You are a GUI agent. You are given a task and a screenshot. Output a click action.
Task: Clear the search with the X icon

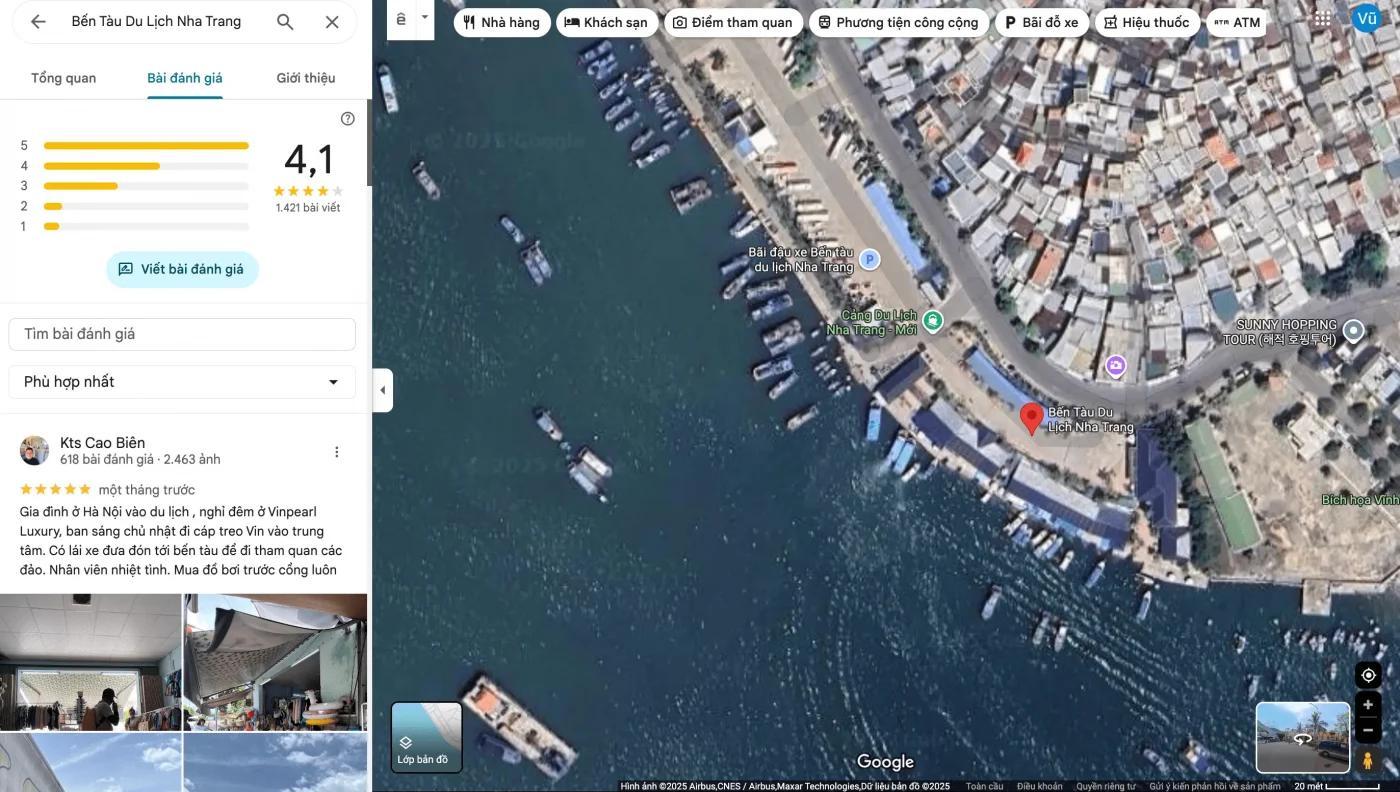[332, 22]
